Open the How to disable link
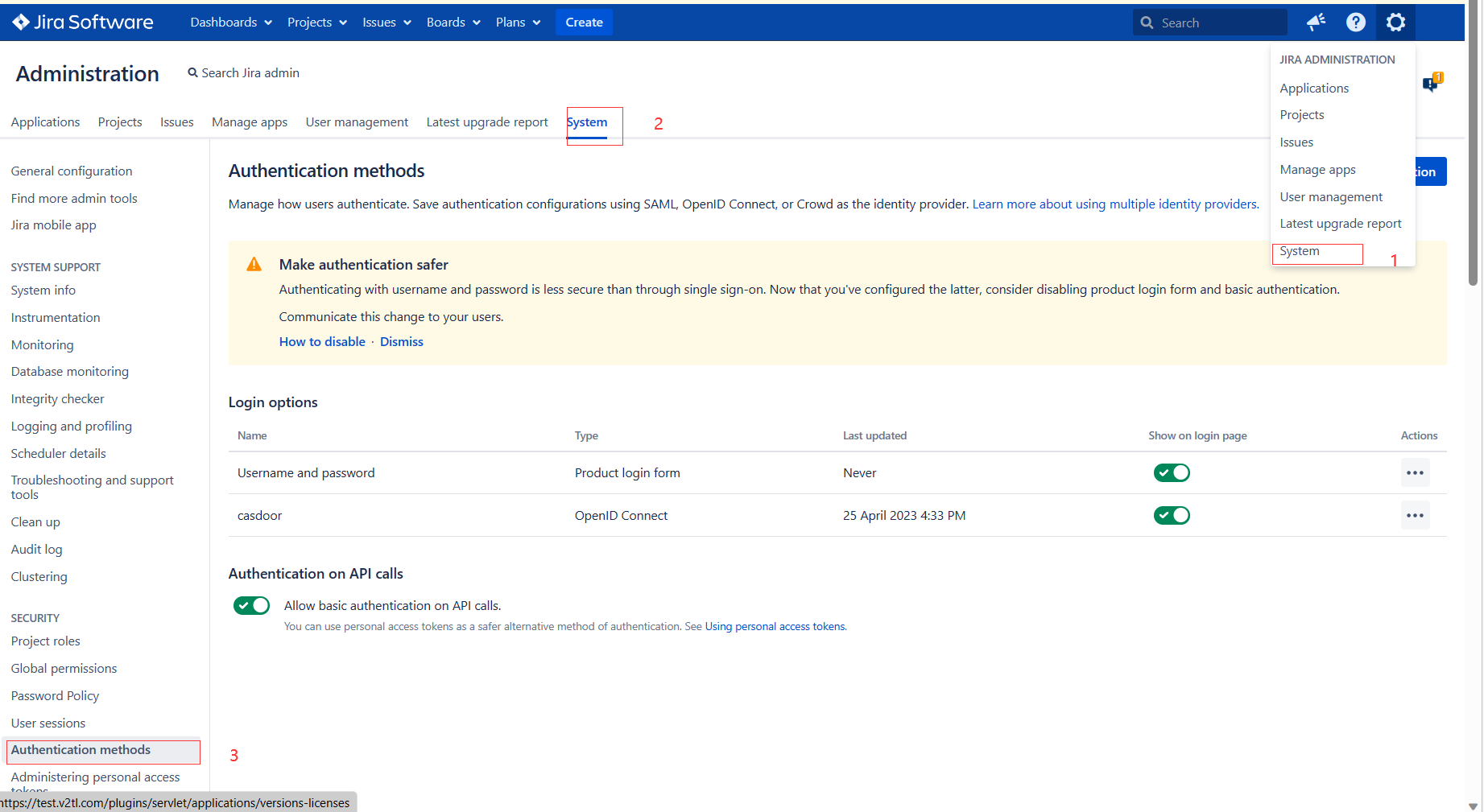1484x812 pixels. pyautogui.click(x=322, y=341)
